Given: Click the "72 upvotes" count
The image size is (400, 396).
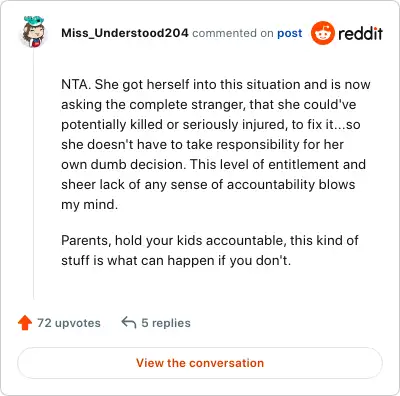Looking at the screenshot, I should 69,323.
